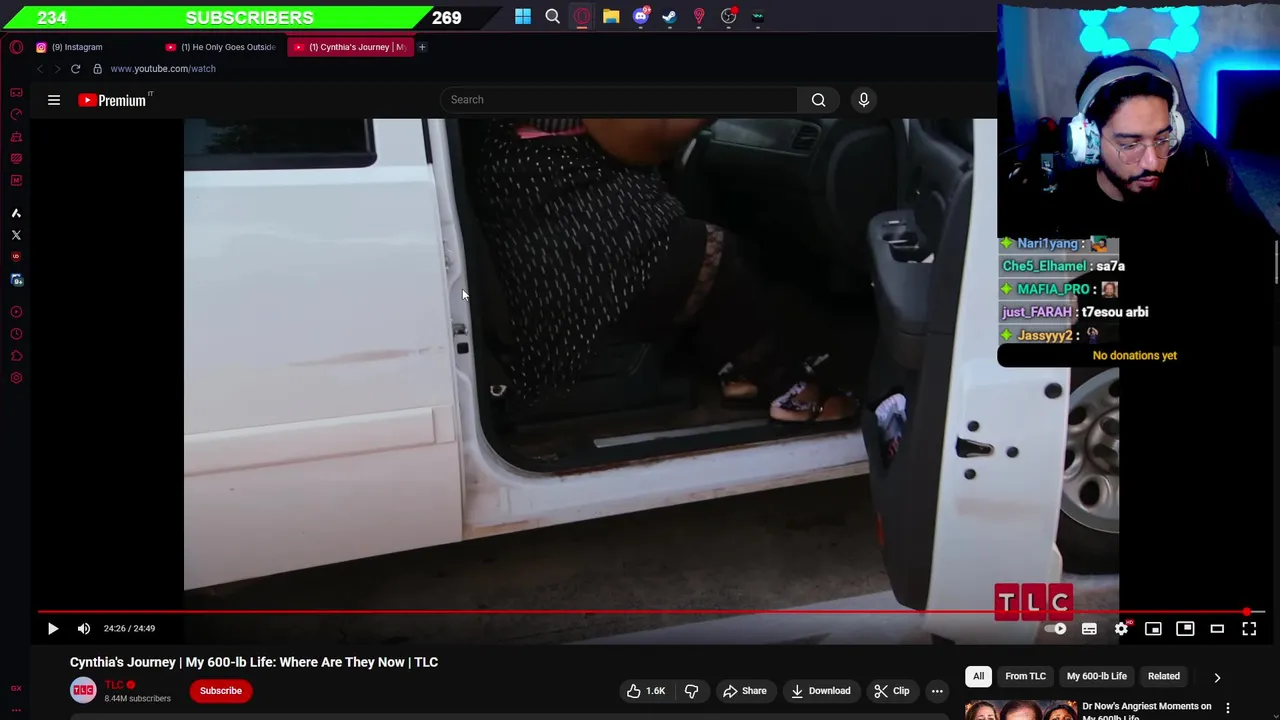Screen dimensions: 1280x720
Task: Open the YouTube guide hamburger menu
Action: [x=54, y=100]
